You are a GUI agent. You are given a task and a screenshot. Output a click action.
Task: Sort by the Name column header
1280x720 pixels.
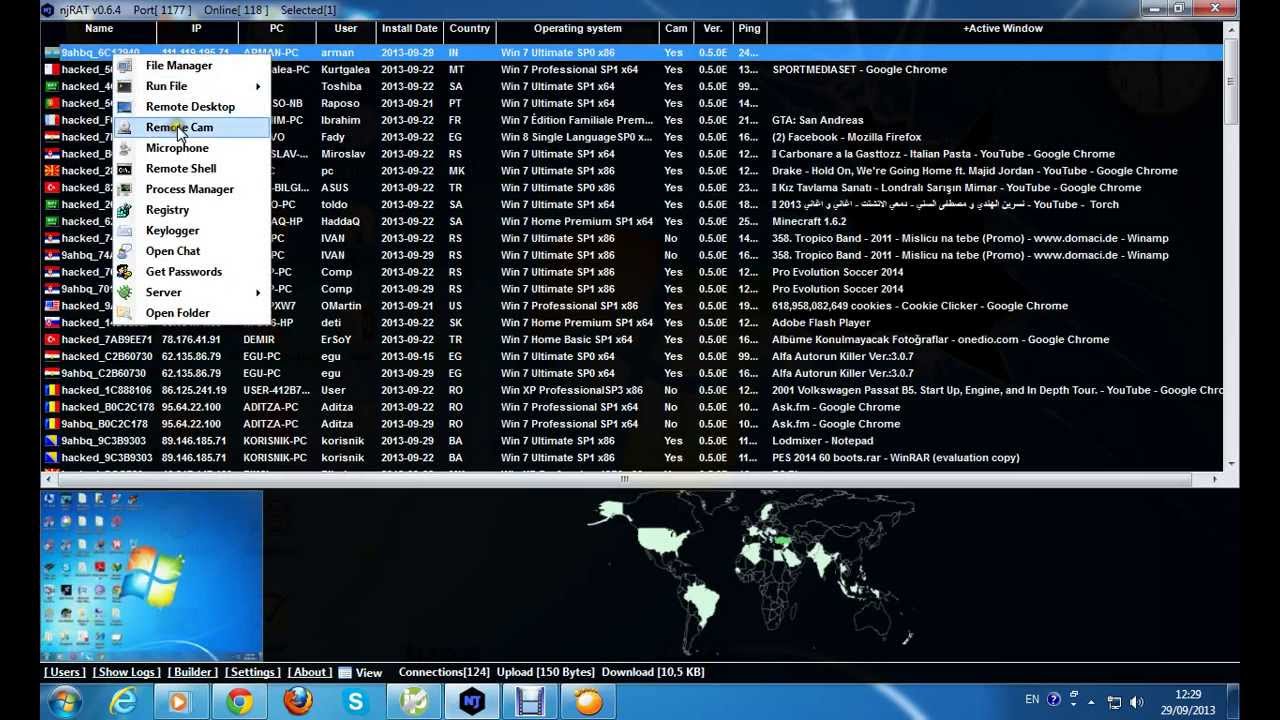pyautogui.click(x=99, y=29)
